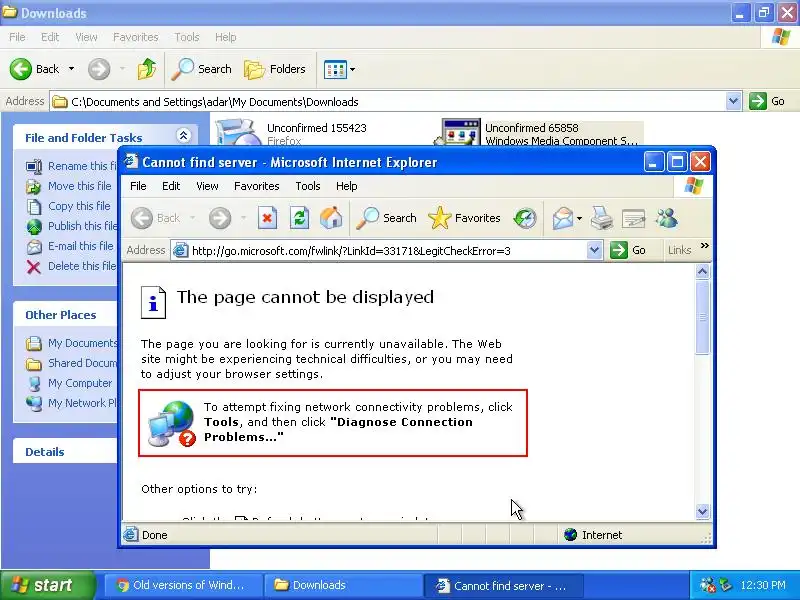Click Go next to Internet Explorer address bar

click(x=628, y=250)
